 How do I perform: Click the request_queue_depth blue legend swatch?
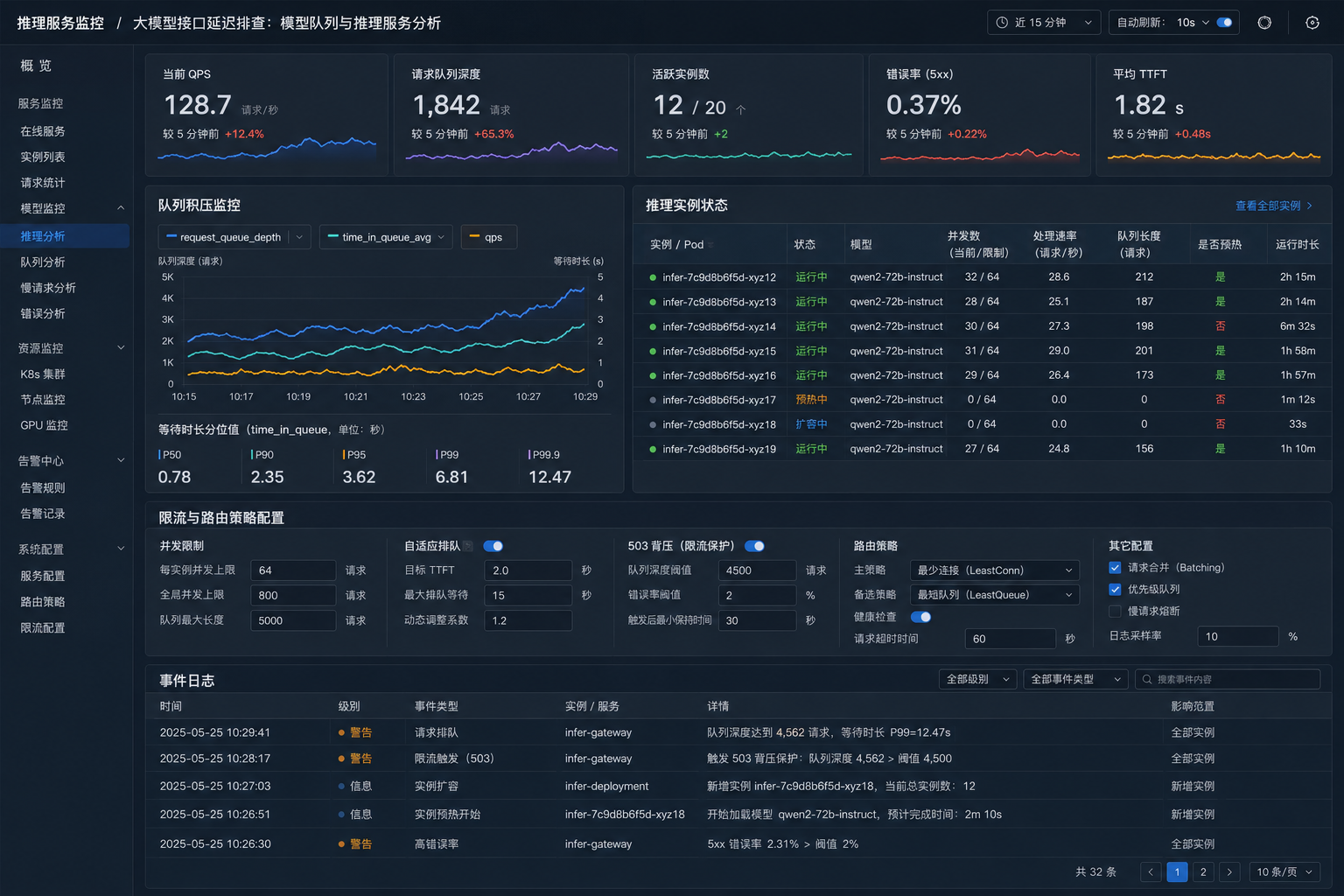click(x=171, y=236)
